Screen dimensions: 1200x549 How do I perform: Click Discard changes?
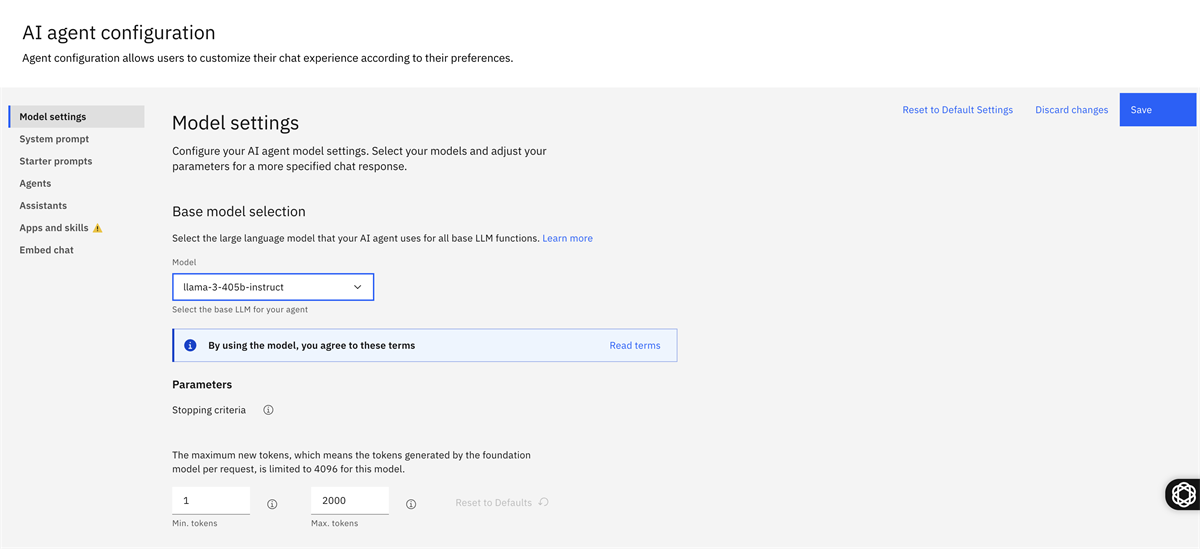tap(1071, 110)
